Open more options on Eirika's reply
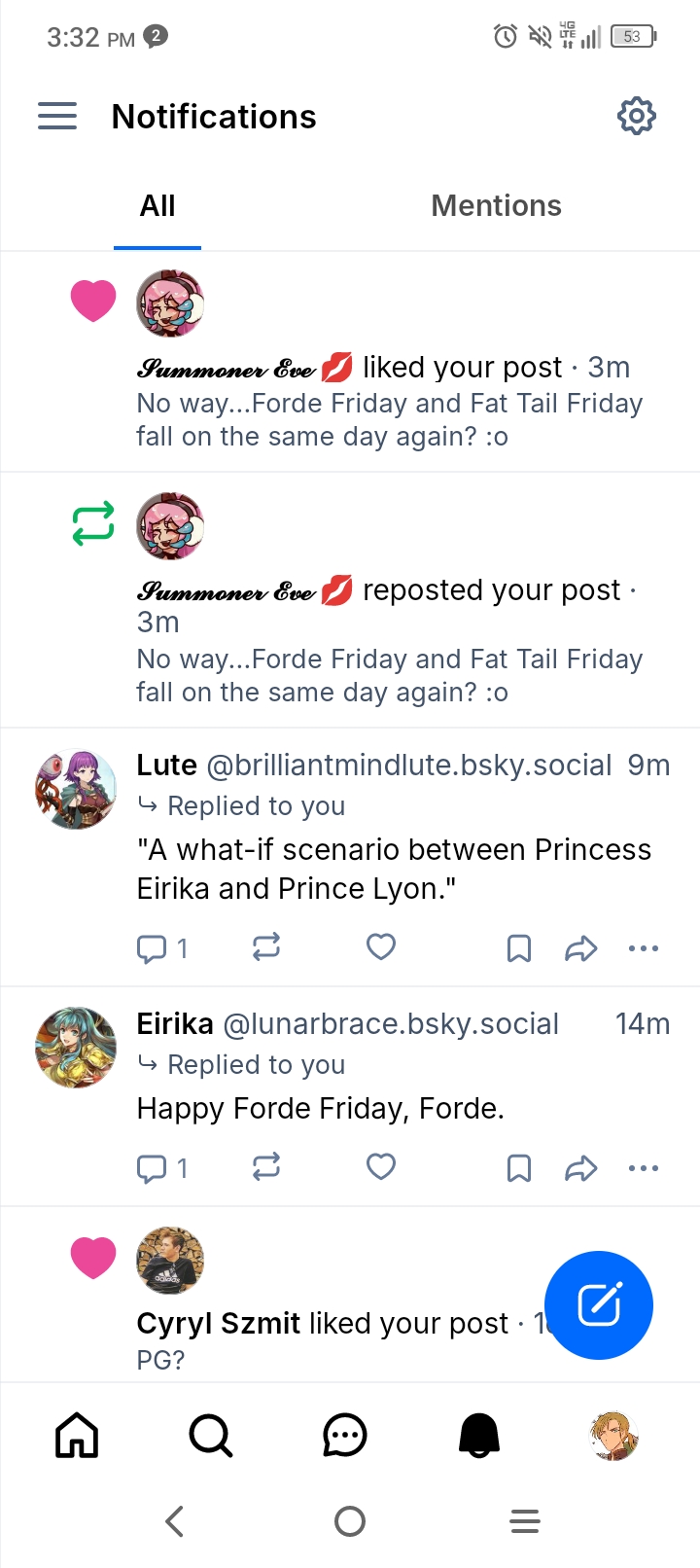Image resolution: width=700 pixels, height=1568 pixels. click(x=644, y=1167)
